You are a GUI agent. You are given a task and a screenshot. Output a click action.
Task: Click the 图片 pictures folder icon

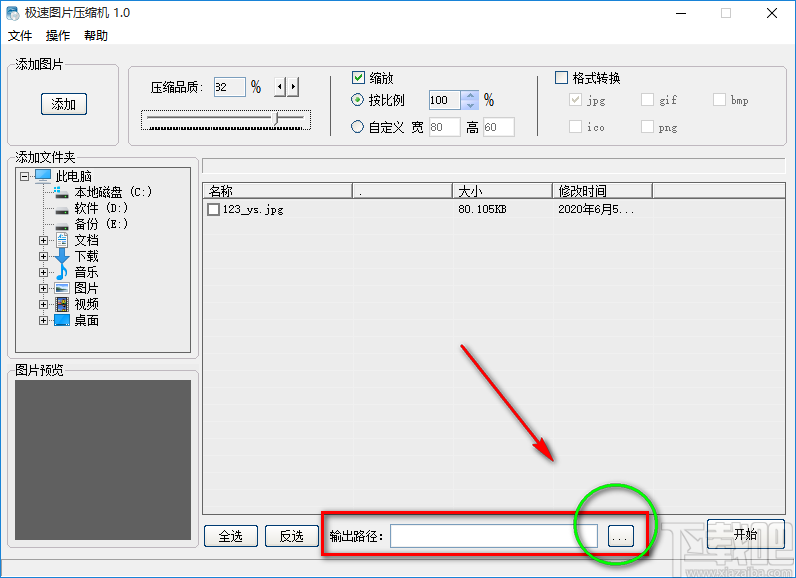click(62, 288)
